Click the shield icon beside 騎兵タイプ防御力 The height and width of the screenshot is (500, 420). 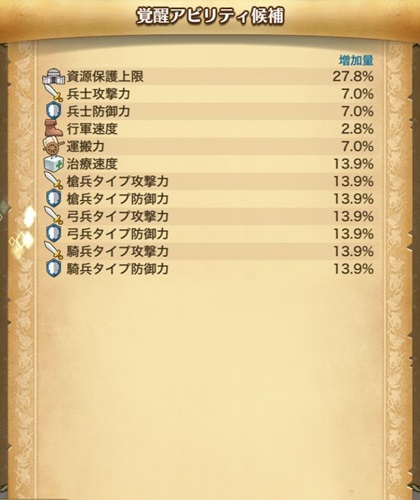click(54, 269)
